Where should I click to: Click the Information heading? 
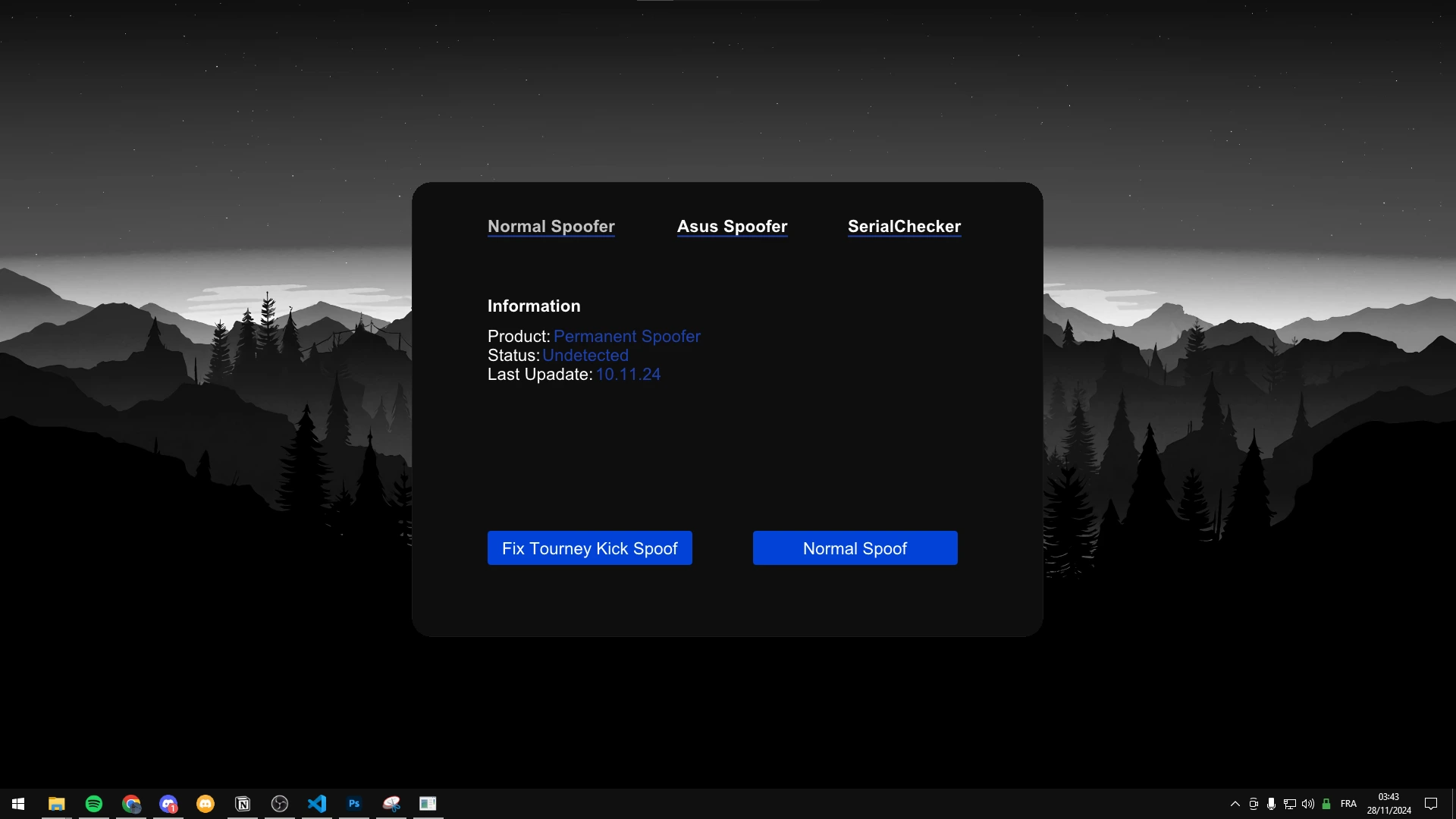pos(534,306)
